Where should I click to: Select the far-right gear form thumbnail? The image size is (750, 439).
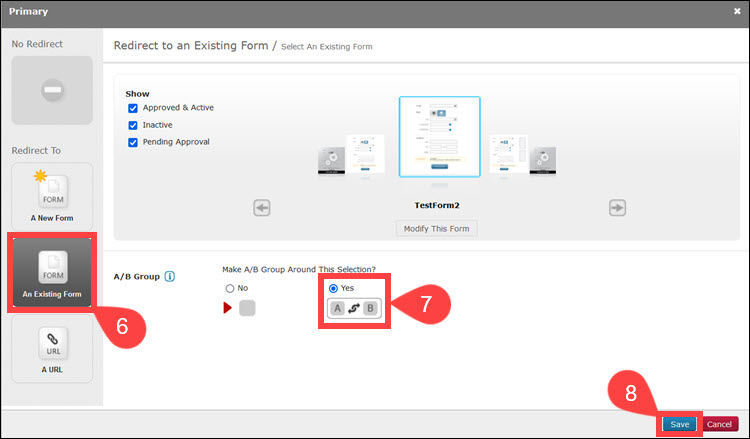pyautogui.click(x=543, y=161)
